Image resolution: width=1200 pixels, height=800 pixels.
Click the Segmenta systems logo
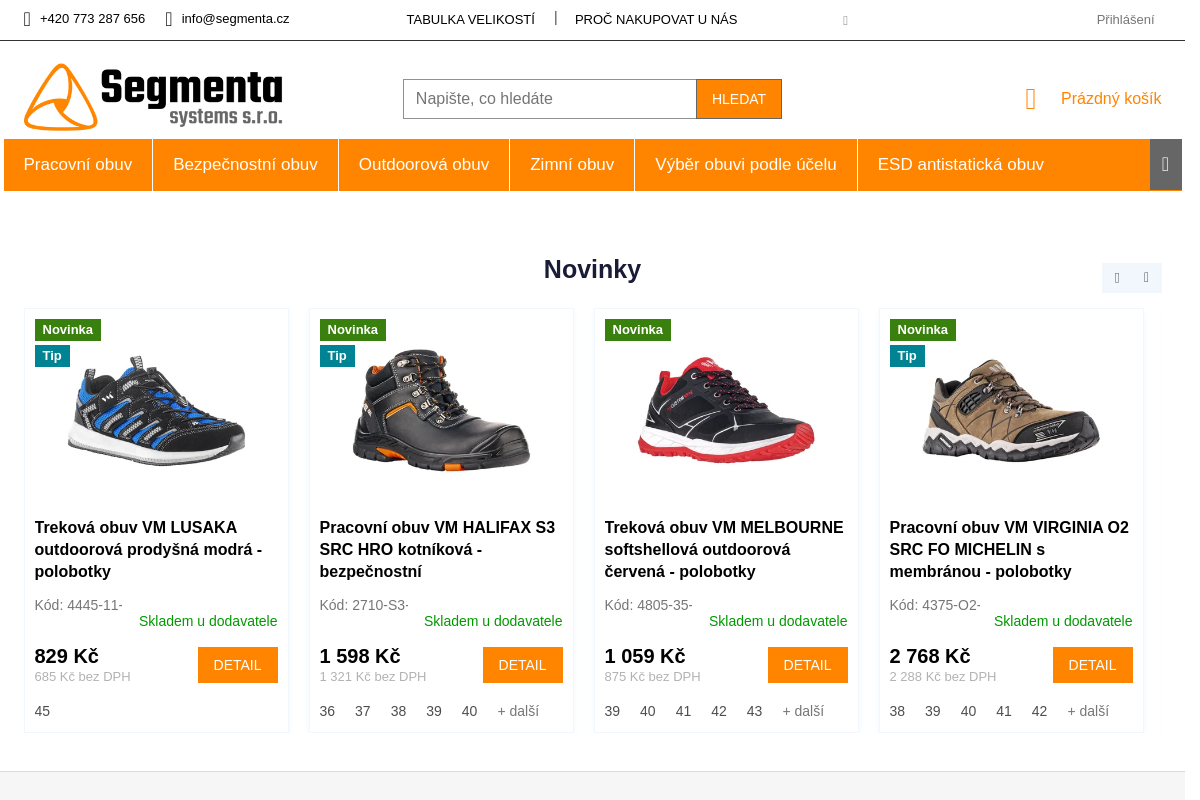[x=153, y=97]
